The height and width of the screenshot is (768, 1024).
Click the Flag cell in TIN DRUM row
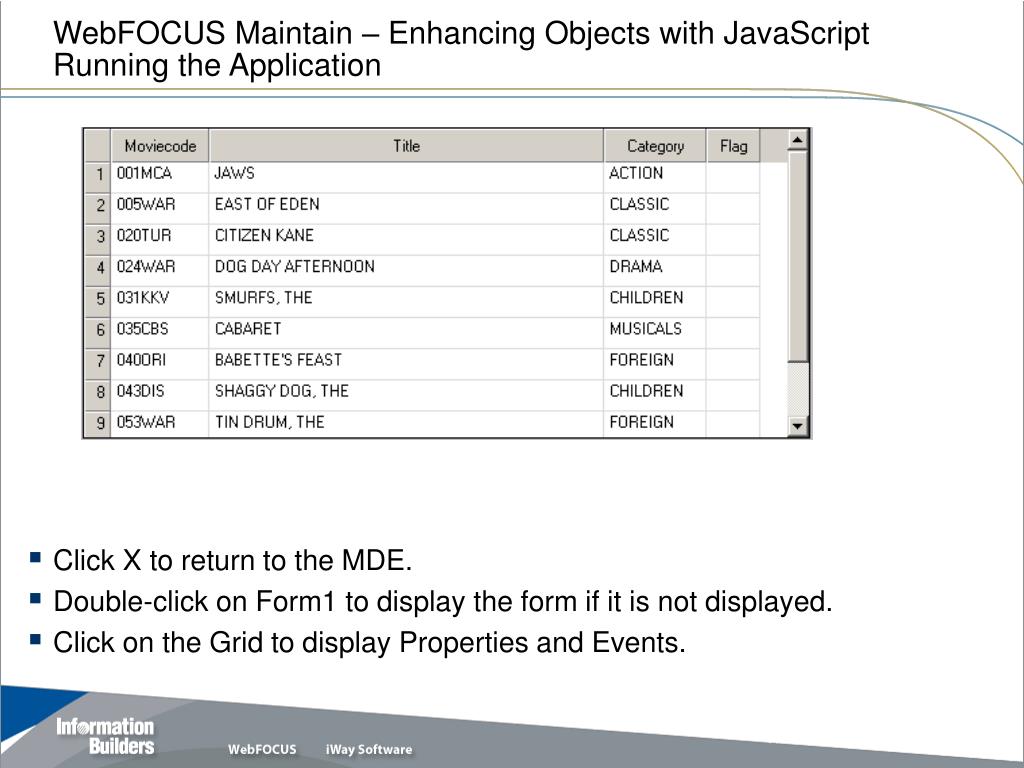tap(733, 424)
